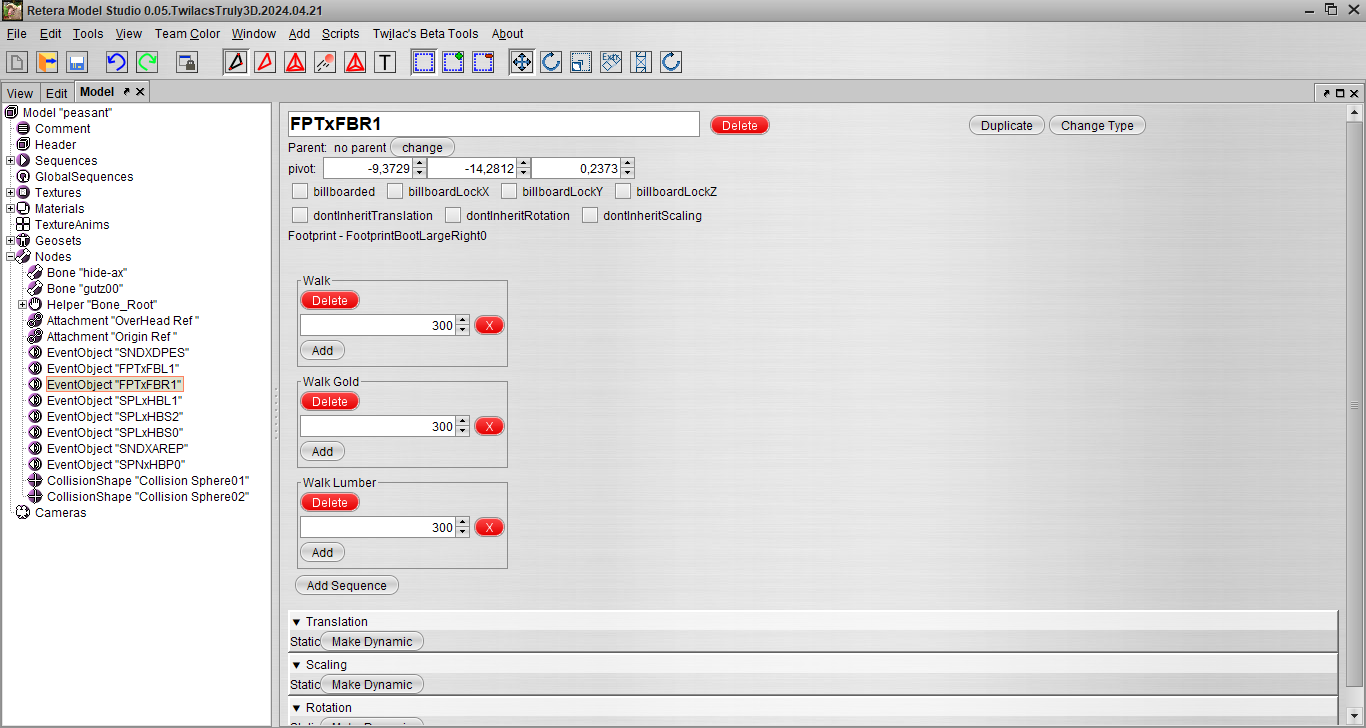Choose the solid red triangle selection mode icon
Viewport: 1366px width, 728px height.
(x=355, y=62)
